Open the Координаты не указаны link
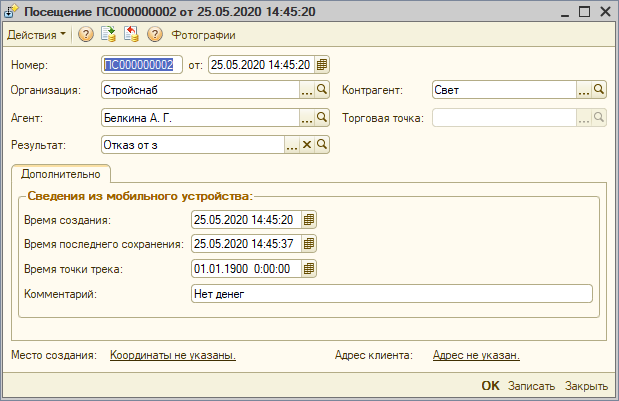619x401 pixels. click(173, 355)
